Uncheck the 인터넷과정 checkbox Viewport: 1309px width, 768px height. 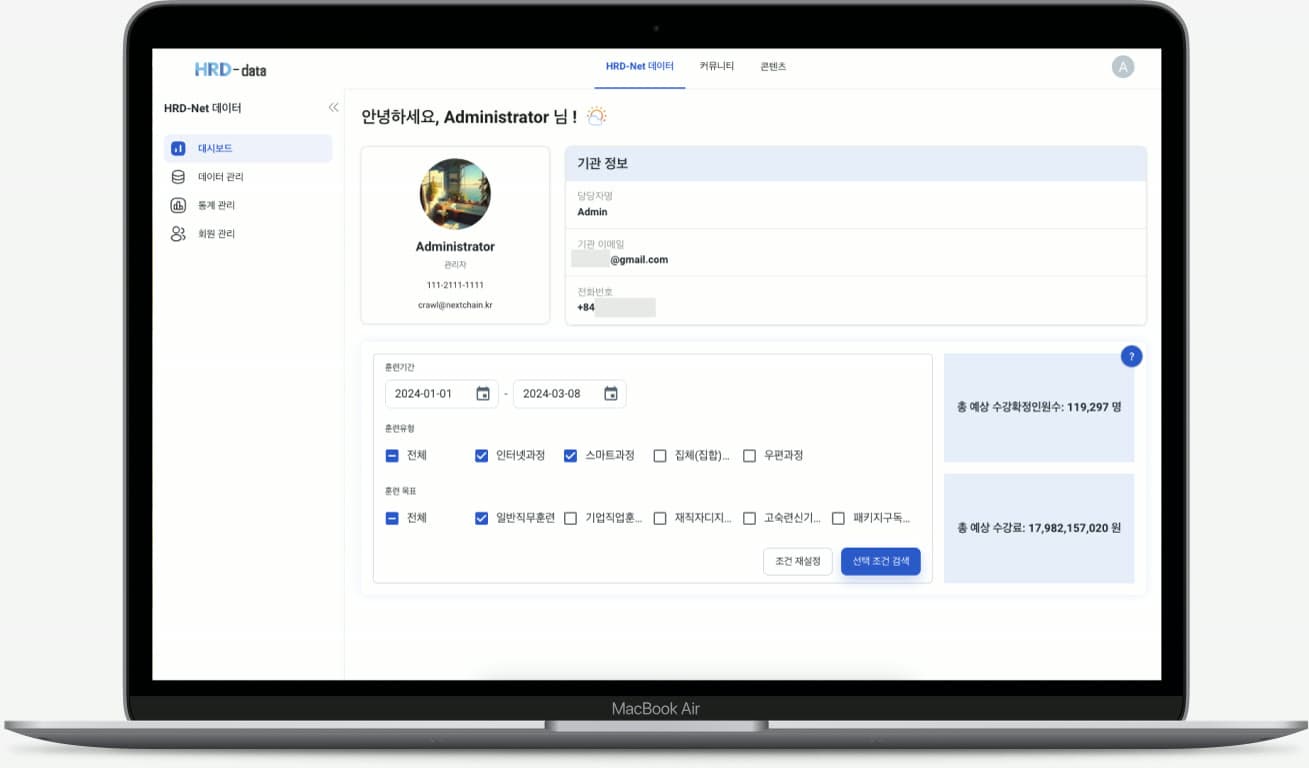tap(482, 456)
